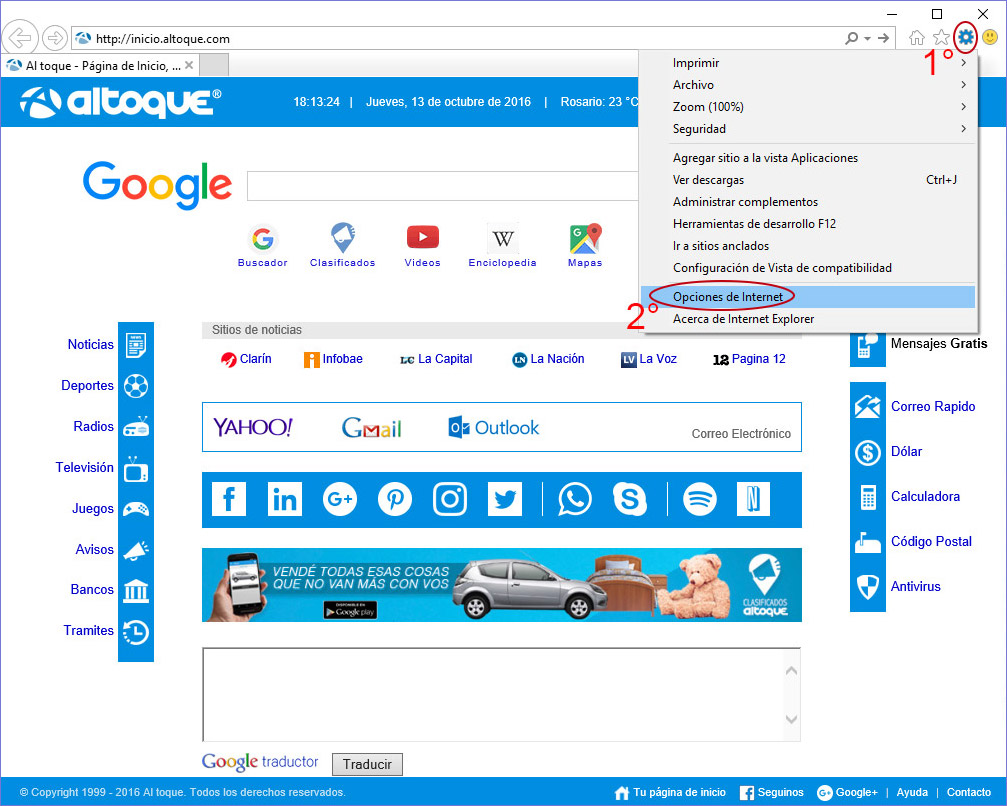1007x806 pixels.
Task: Open the Pinterest icon
Action: (395, 499)
